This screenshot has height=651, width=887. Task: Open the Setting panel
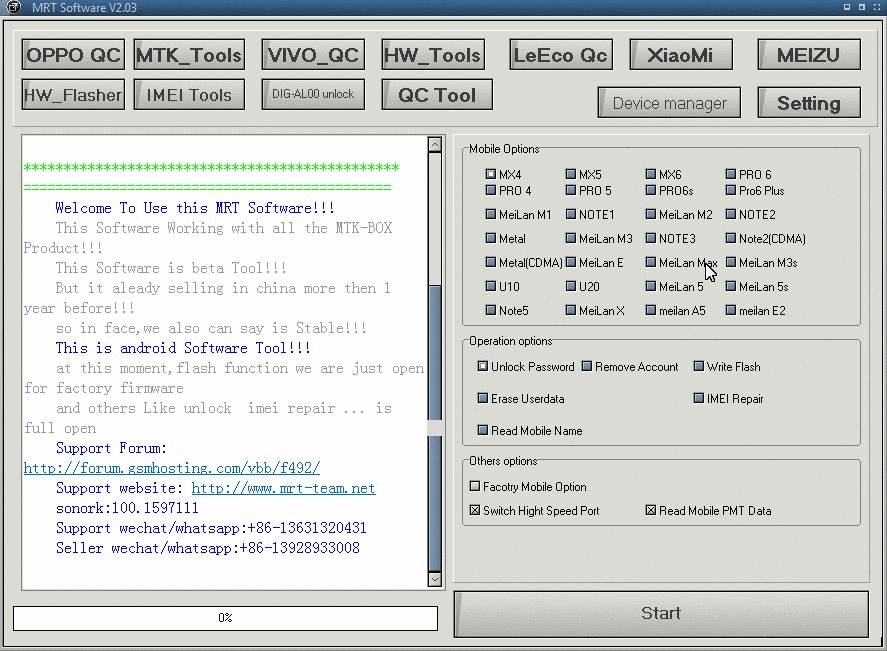pos(808,103)
